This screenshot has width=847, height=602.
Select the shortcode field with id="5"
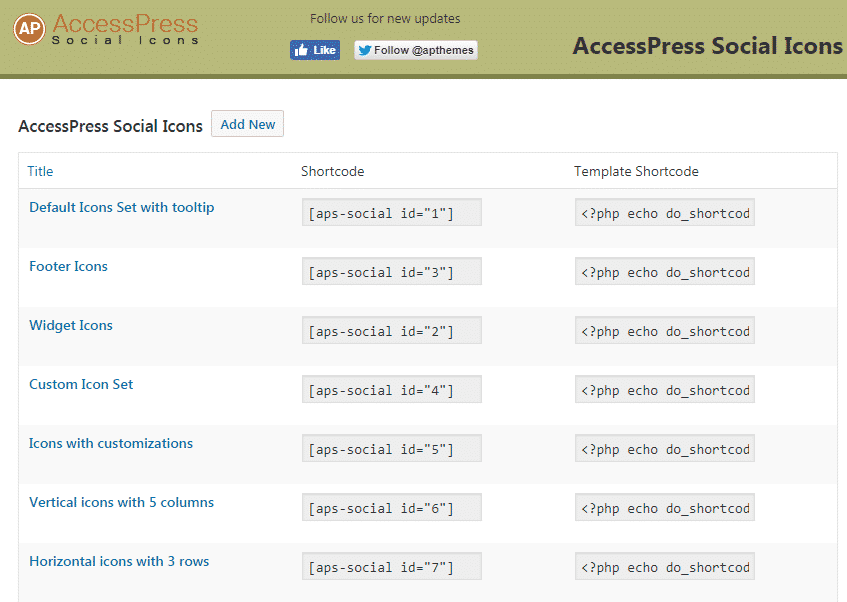pos(392,447)
